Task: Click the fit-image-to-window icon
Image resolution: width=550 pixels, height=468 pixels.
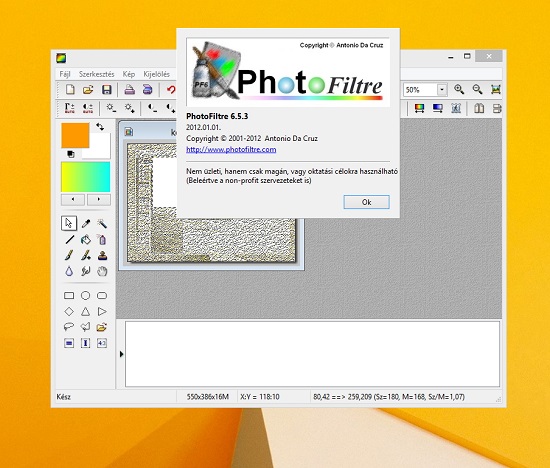Action: click(495, 89)
